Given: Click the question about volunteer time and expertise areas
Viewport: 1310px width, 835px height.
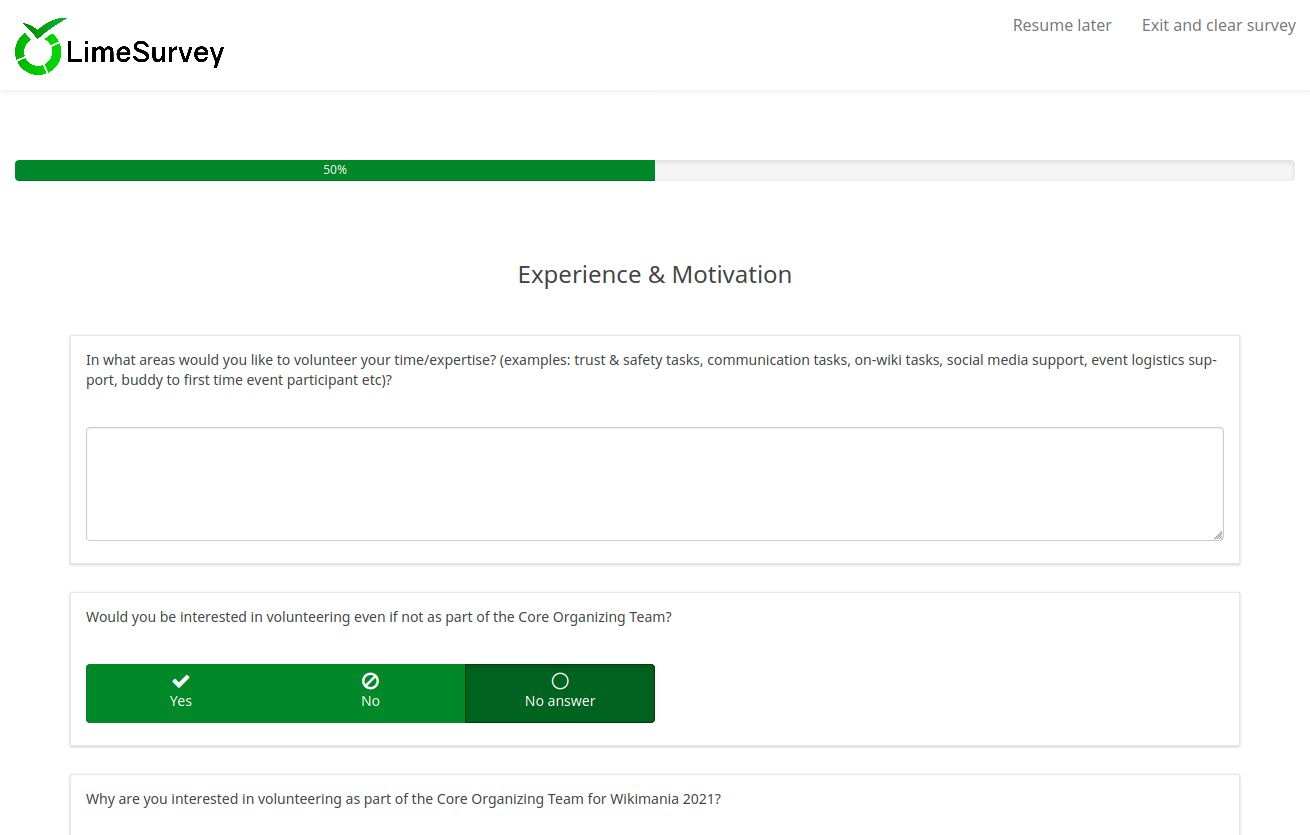Looking at the screenshot, I should 650,369.
